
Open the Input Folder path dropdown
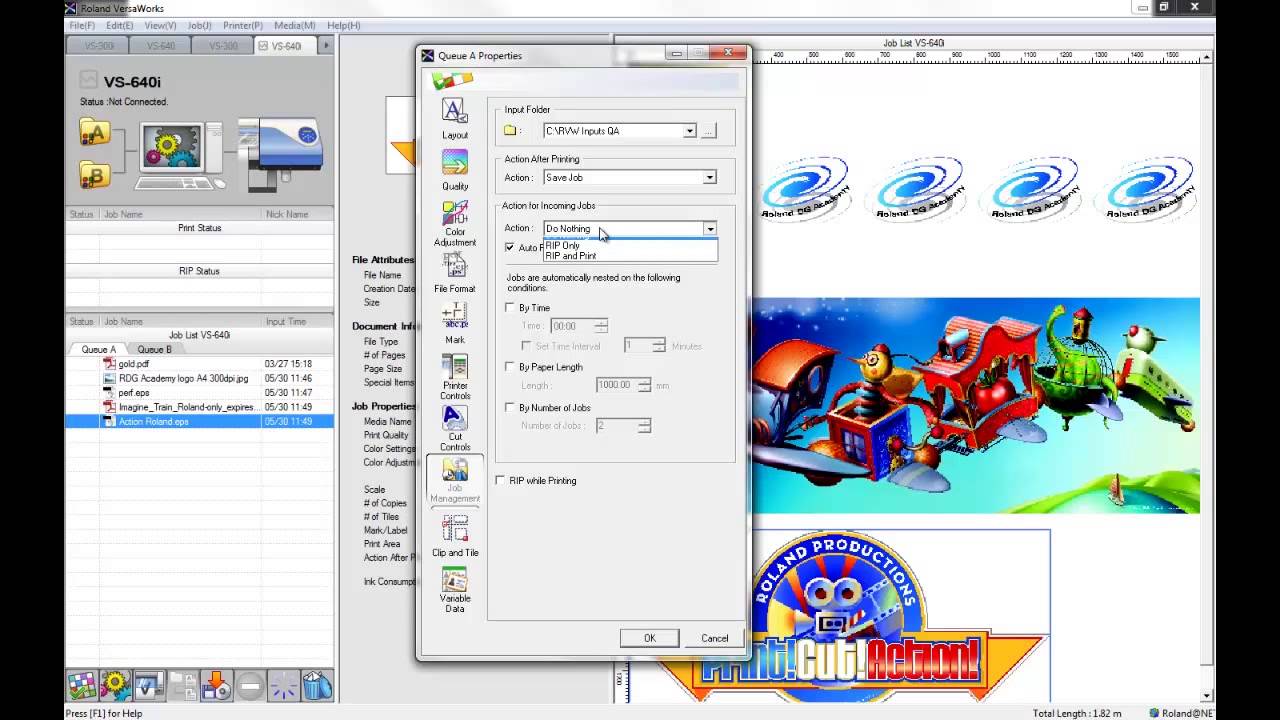(x=689, y=131)
